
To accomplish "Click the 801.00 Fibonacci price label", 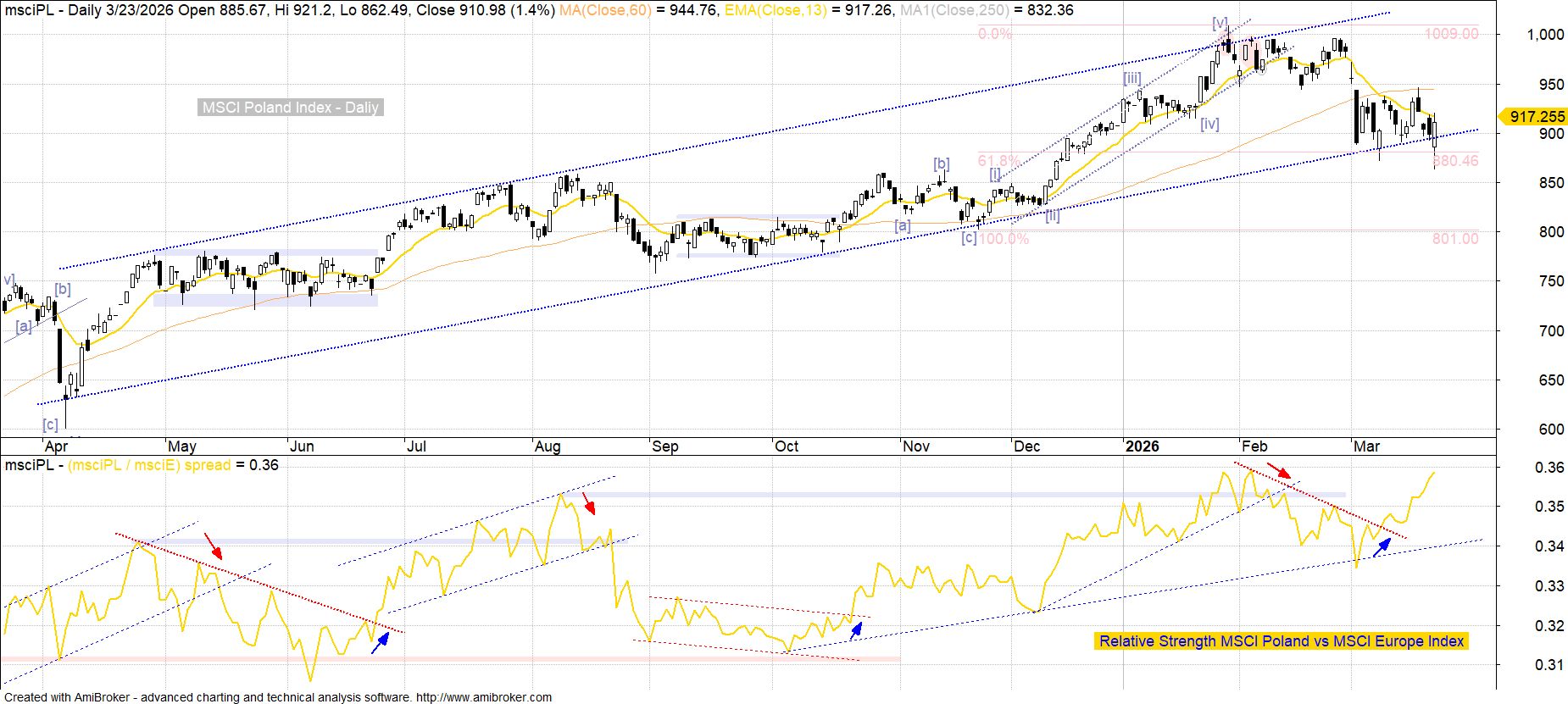I will point(1454,239).
